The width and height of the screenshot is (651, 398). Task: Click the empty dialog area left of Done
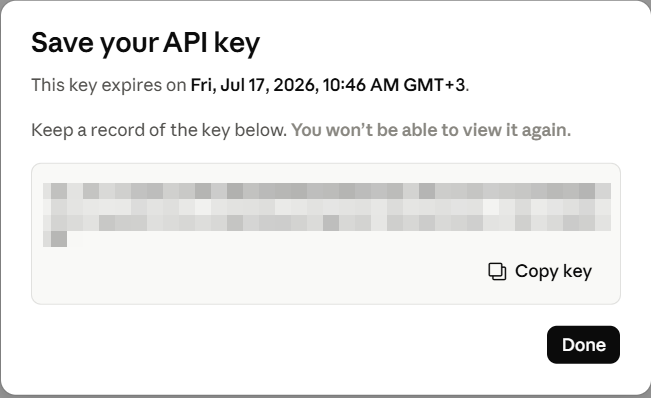pos(286,345)
